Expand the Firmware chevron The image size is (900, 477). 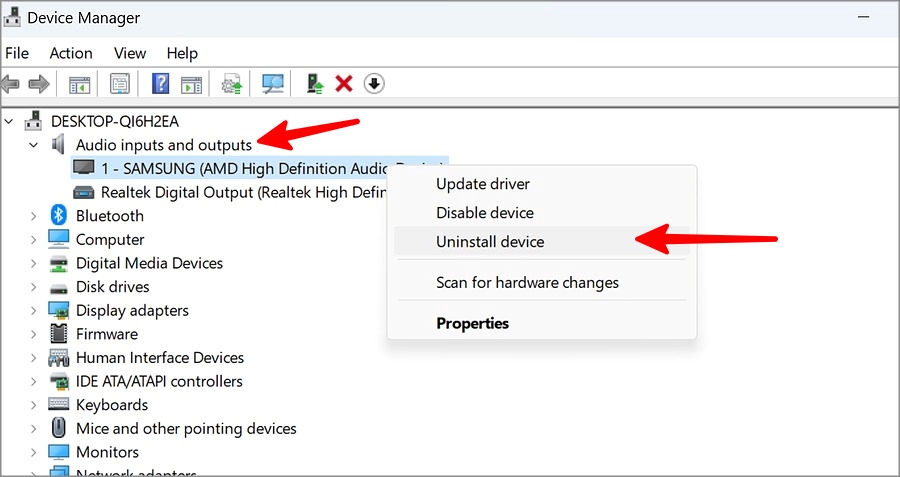tap(34, 334)
